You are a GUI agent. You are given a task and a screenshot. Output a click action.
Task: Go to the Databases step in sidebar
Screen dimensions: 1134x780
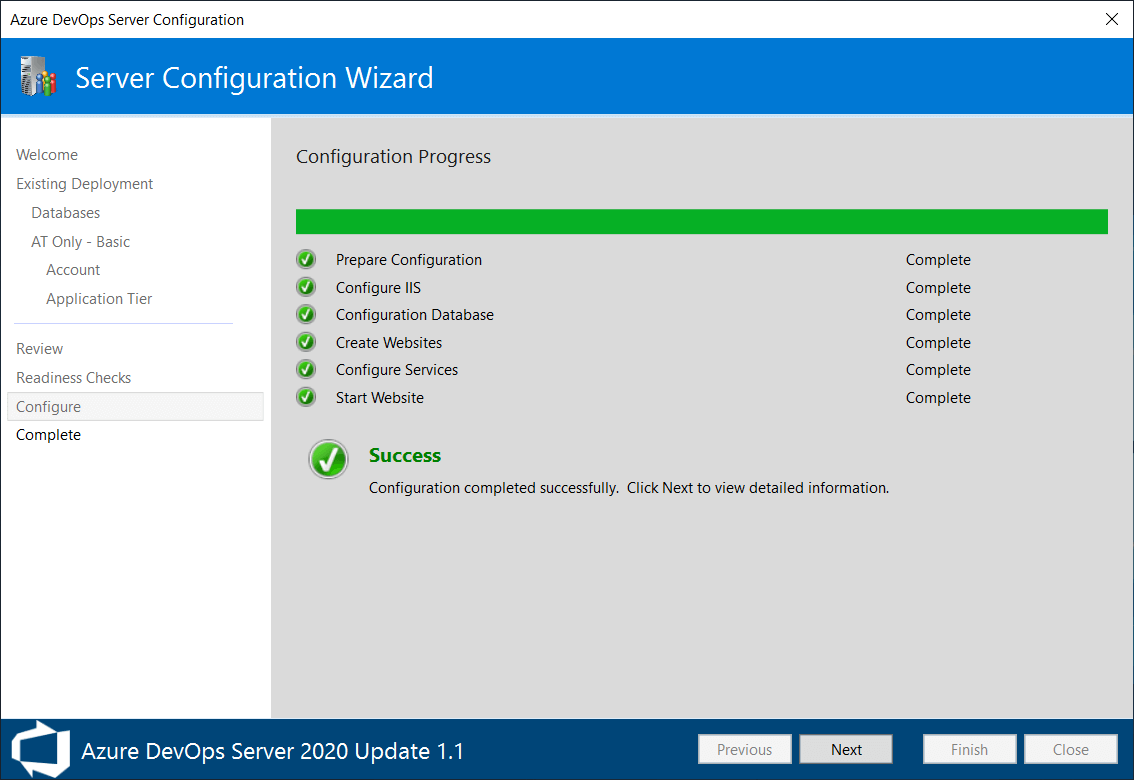click(x=66, y=213)
